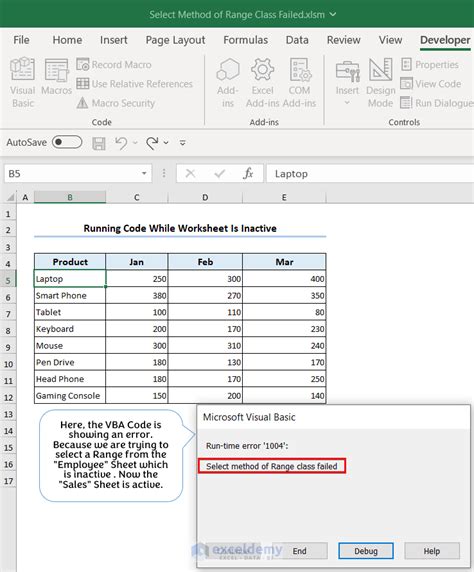Open control Properties
Viewport: 474px width, 572px height.
click(x=429, y=65)
